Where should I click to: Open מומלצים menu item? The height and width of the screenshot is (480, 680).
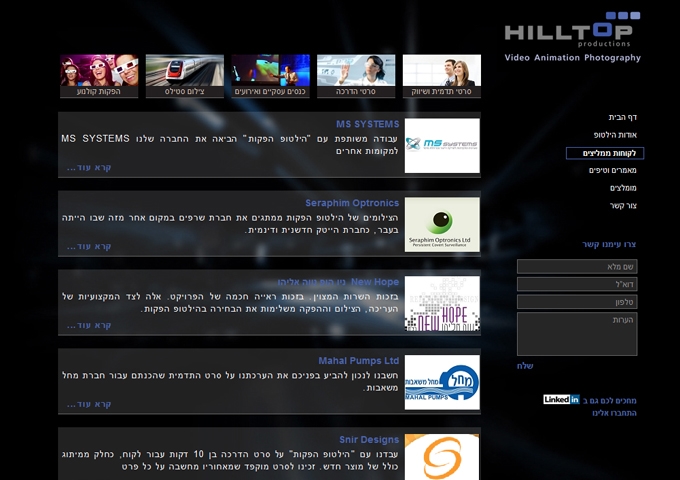point(623,188)
